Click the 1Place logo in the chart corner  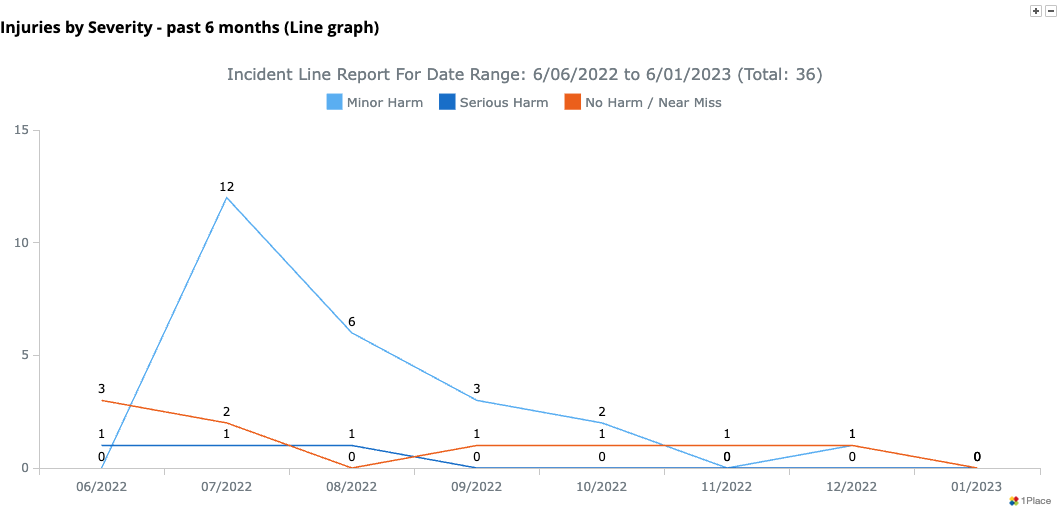(x=1029, y=501)
